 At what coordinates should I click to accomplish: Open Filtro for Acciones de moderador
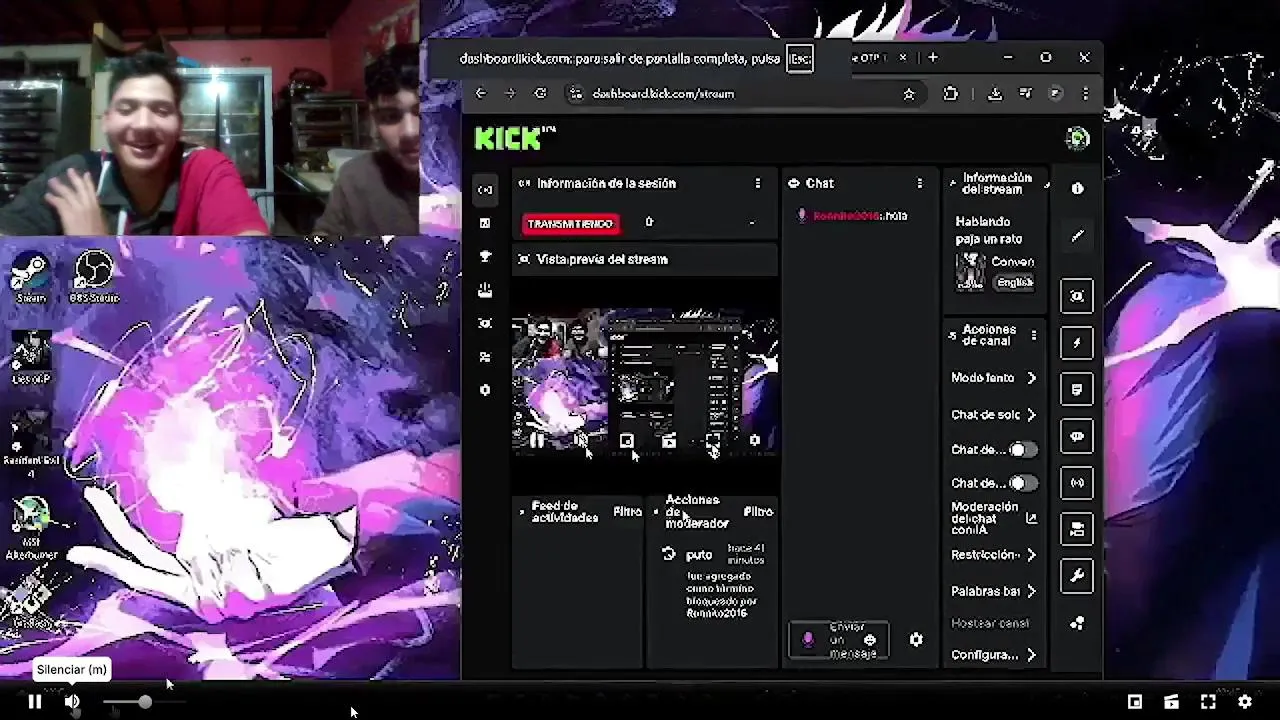click(x=758, y=512)
